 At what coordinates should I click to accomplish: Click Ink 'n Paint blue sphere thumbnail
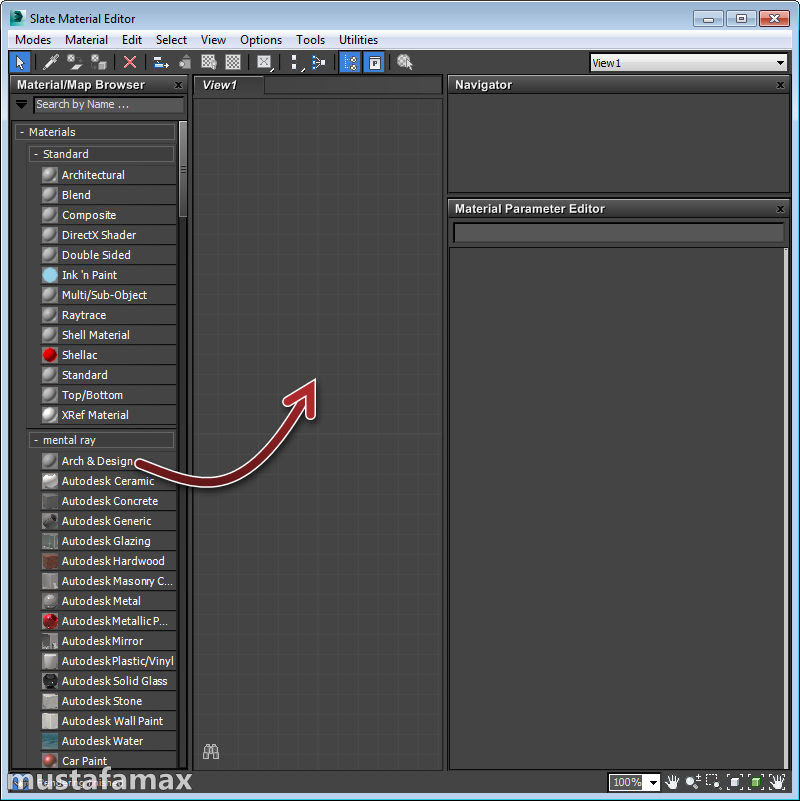click(50, 275)
